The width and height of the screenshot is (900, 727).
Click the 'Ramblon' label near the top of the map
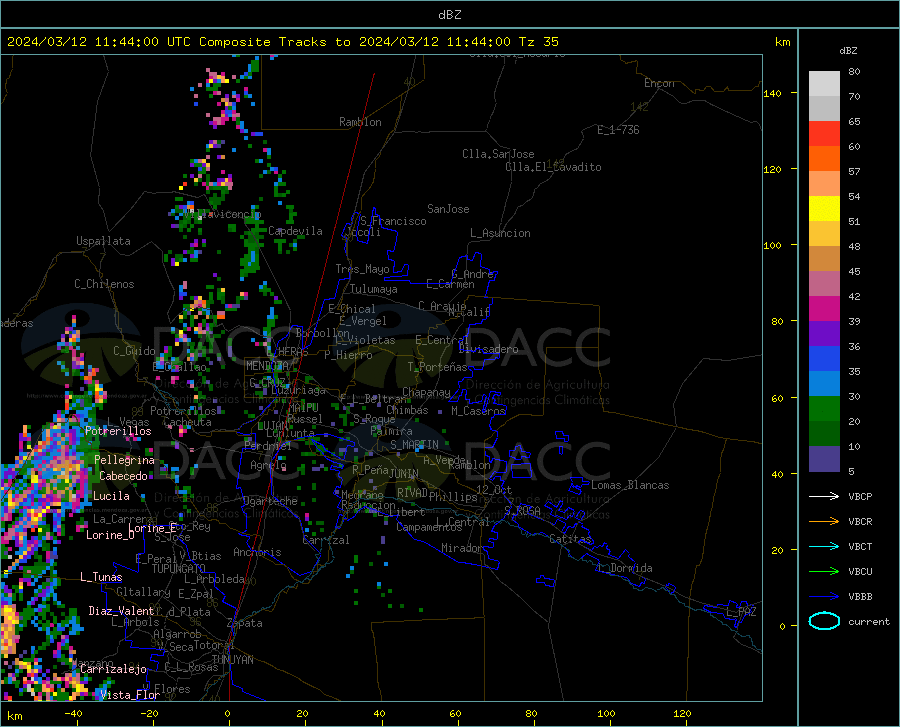360,122
